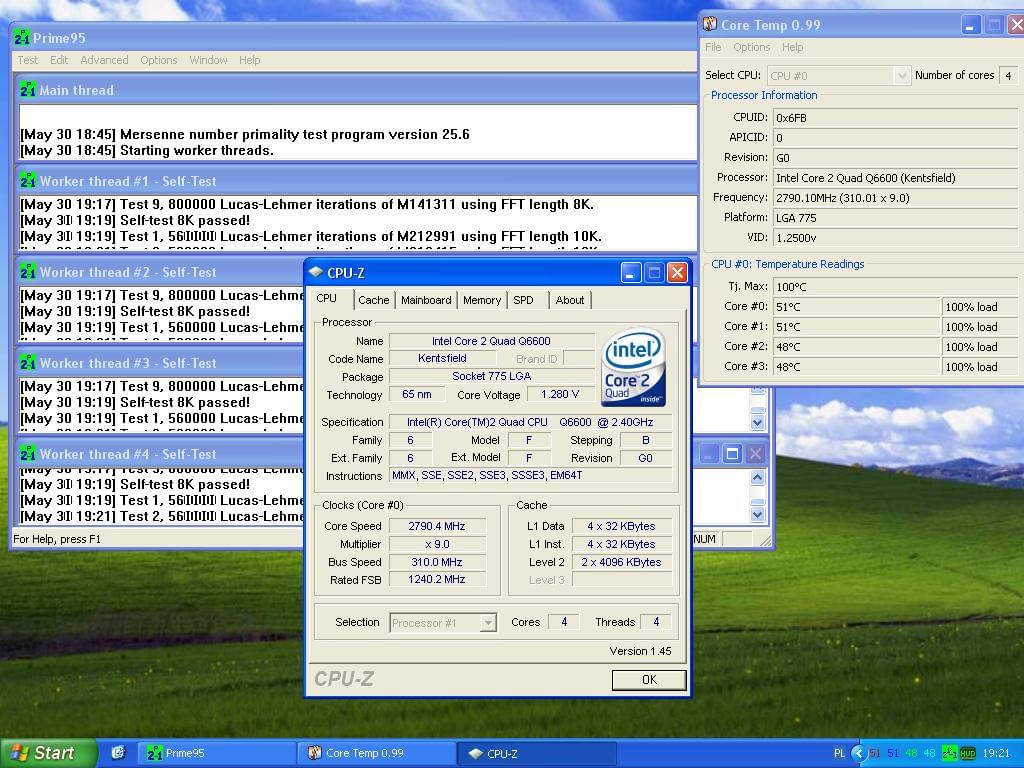Open the Cache tab in CPU-Z
This screenshot has height=768, width=1024.
click(x=373, y=300)
